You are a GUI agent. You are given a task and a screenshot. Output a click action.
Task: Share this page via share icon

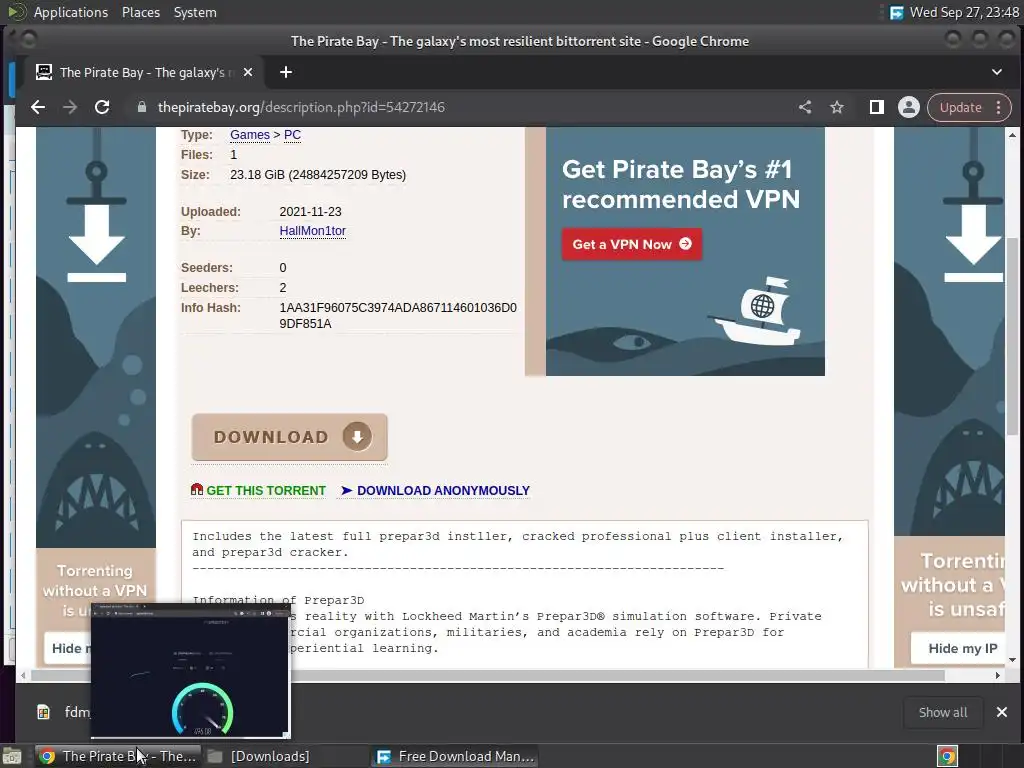pos(805,107)
